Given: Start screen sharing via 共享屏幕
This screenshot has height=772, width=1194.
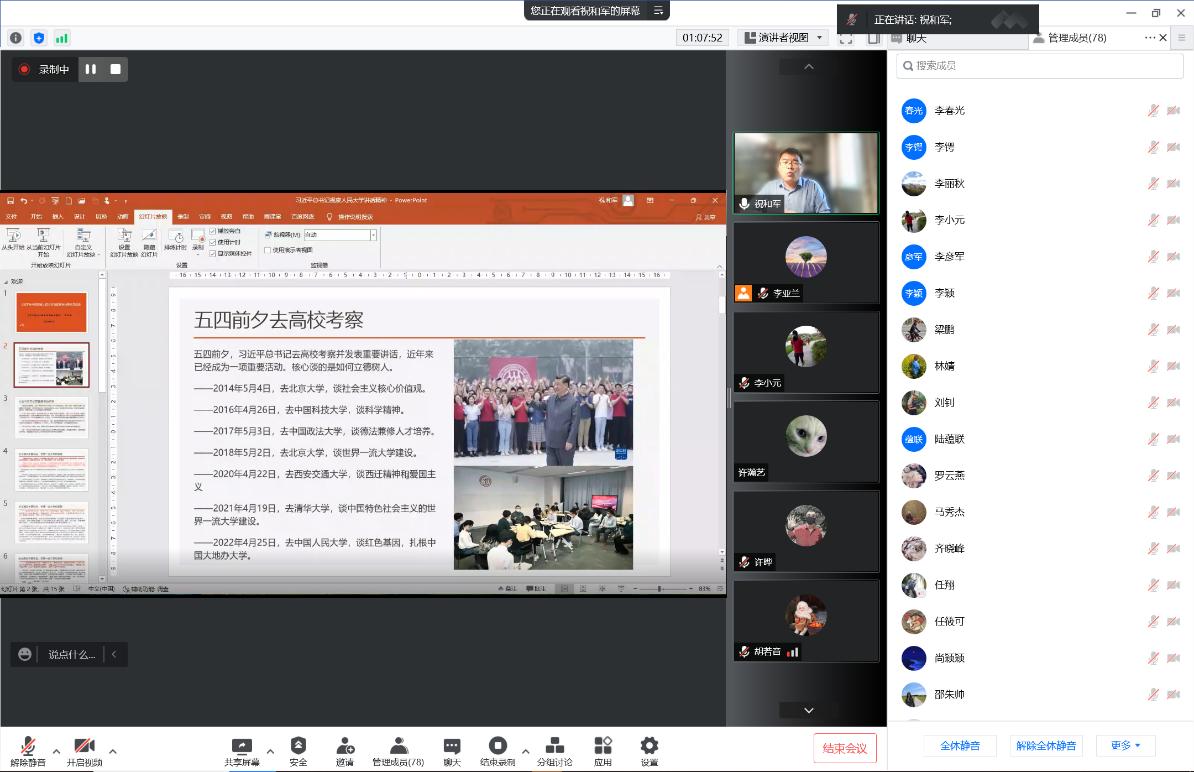Looking at the screenshot, I should click(x=241, y=749).
